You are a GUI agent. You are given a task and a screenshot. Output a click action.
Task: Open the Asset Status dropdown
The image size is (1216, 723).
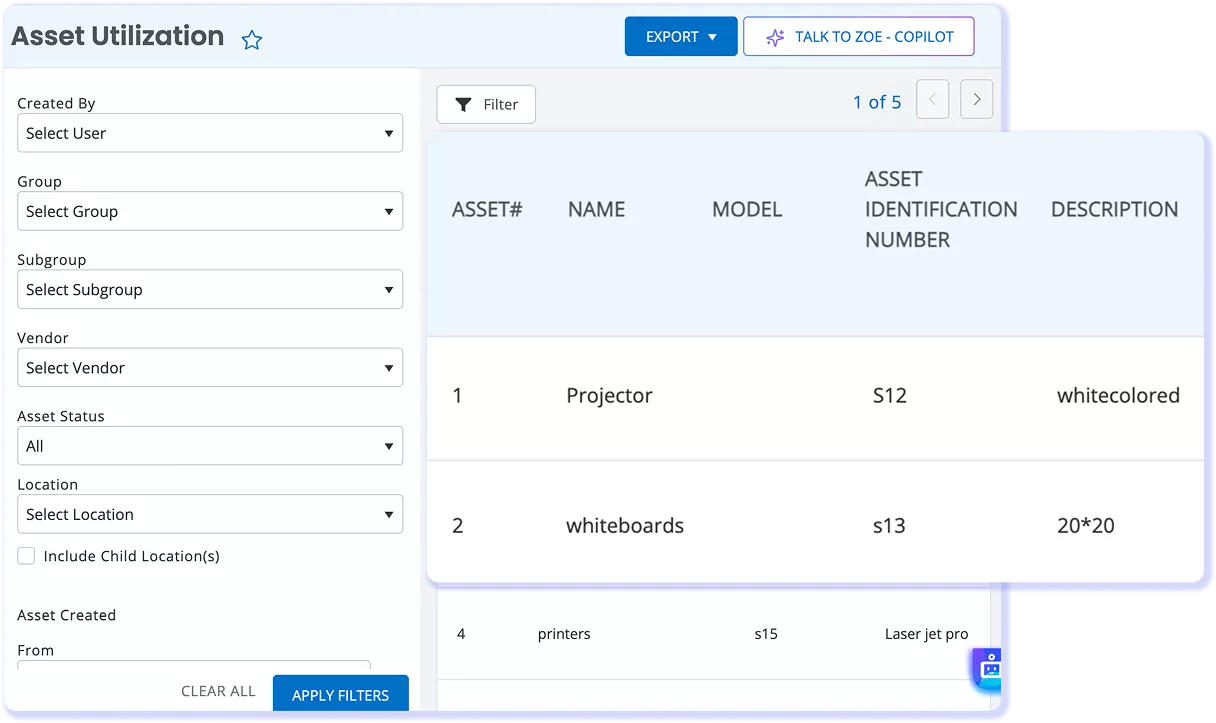[x=210, y=446]
